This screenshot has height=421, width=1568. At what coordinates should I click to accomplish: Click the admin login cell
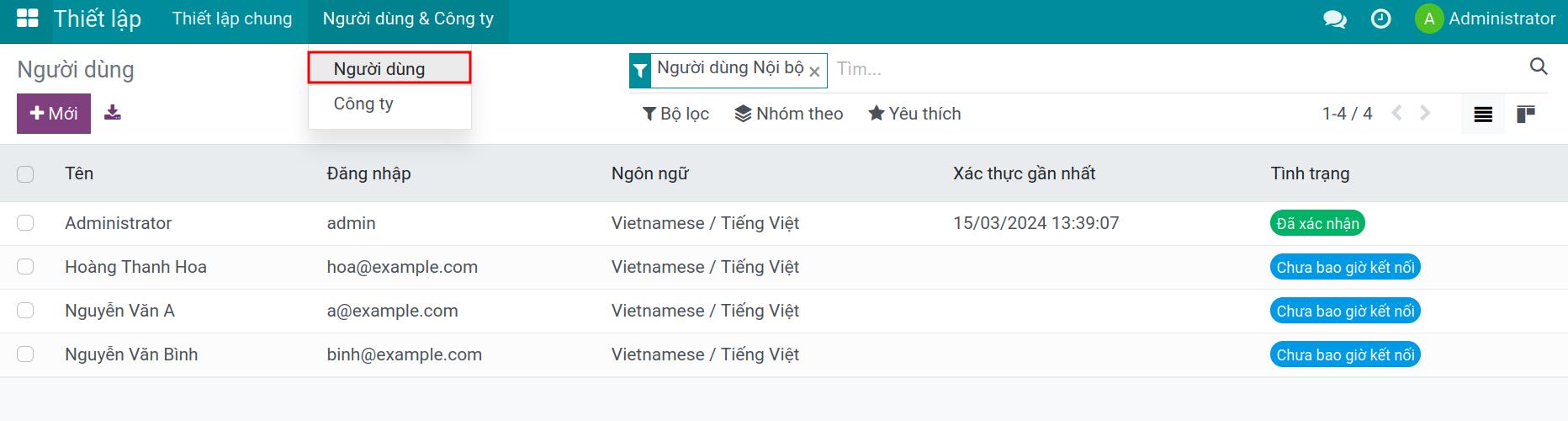351,223
